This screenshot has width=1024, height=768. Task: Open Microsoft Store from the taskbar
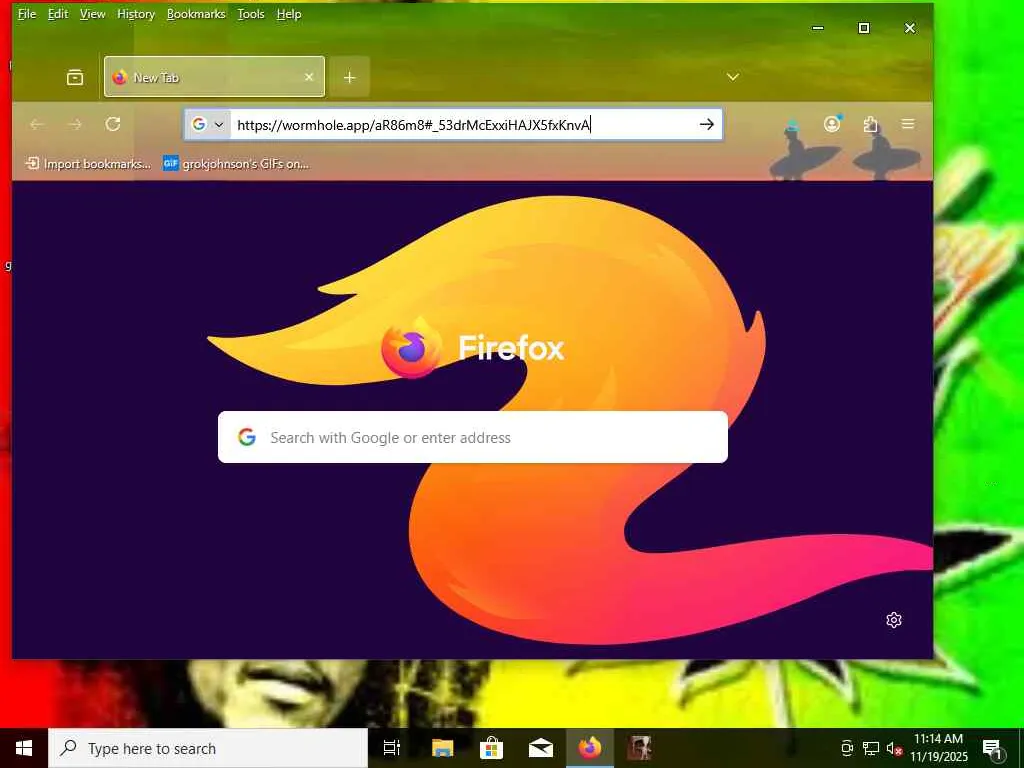[491, 748]
